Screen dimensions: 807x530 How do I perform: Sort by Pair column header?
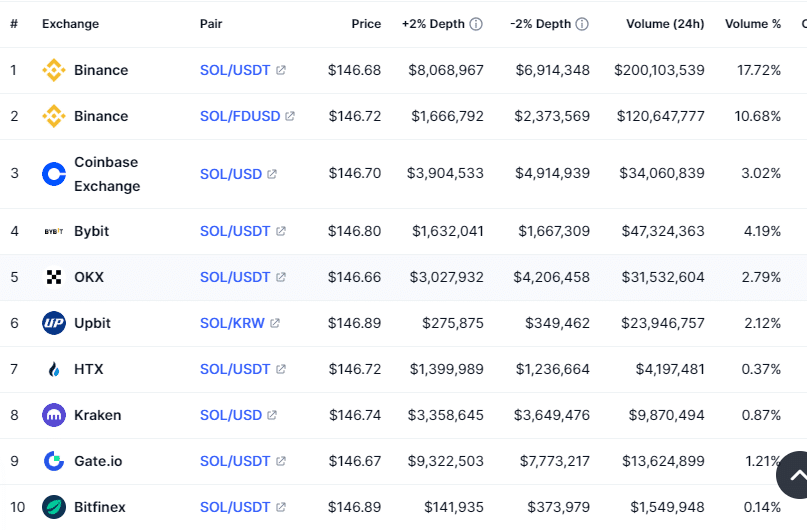(x=211, y=24)
